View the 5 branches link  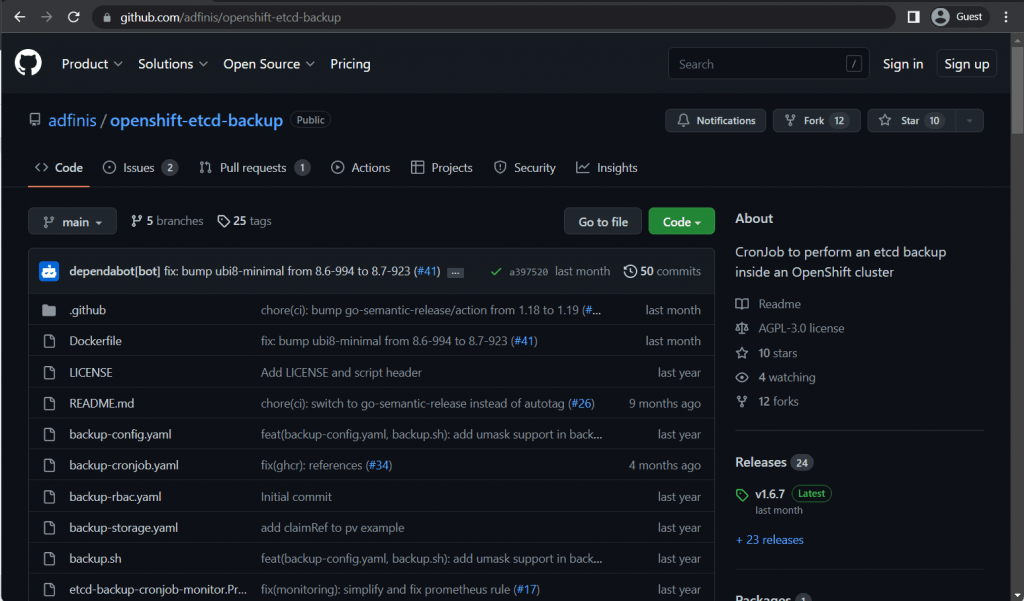(x=167, y=221)
